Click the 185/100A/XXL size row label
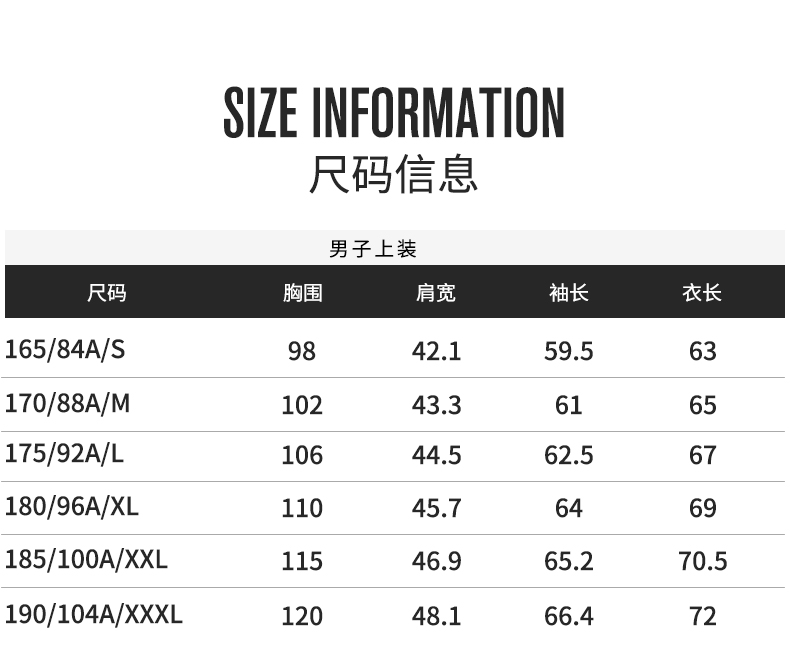 [x=86, y=560]
